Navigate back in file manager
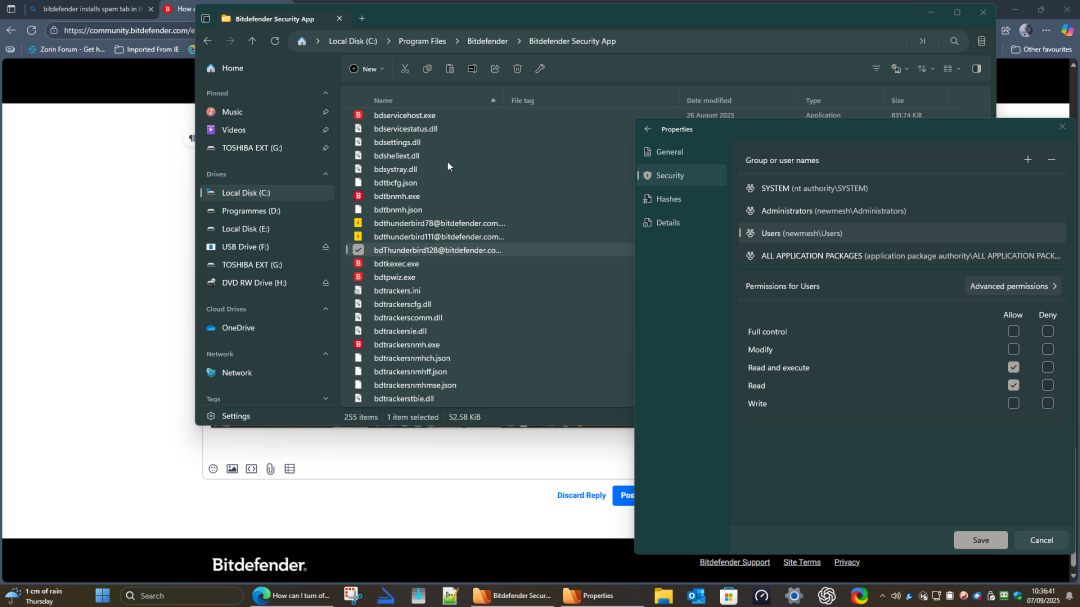Screen dimensions: 1080x607 [x=207, y=41]
